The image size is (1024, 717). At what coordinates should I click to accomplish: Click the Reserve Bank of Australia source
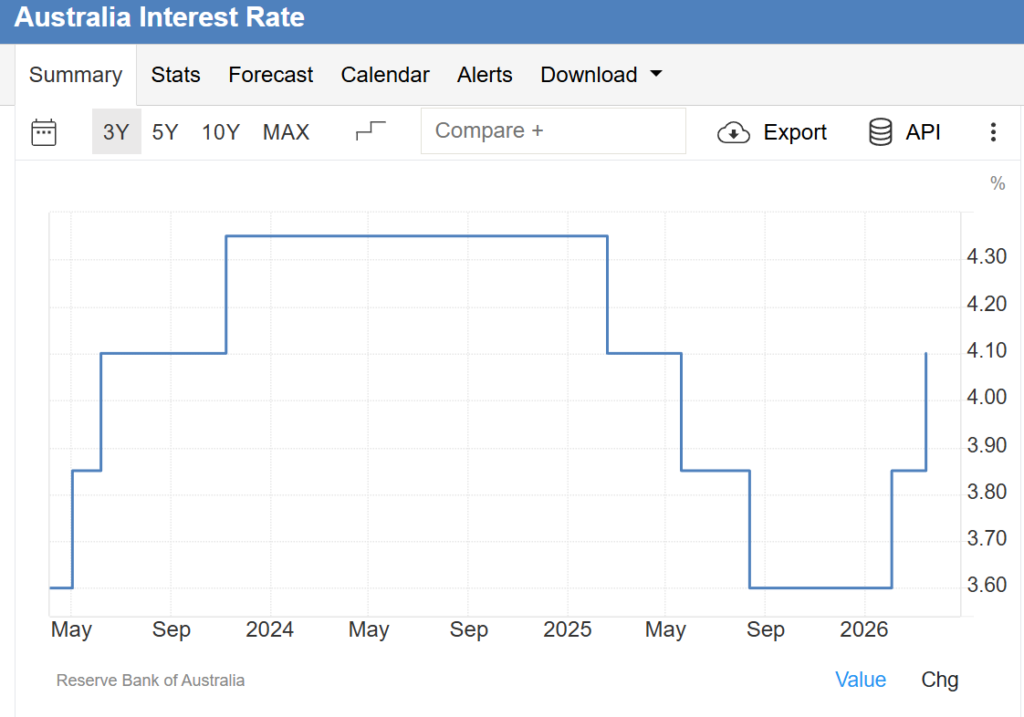[x=150, y=680]
